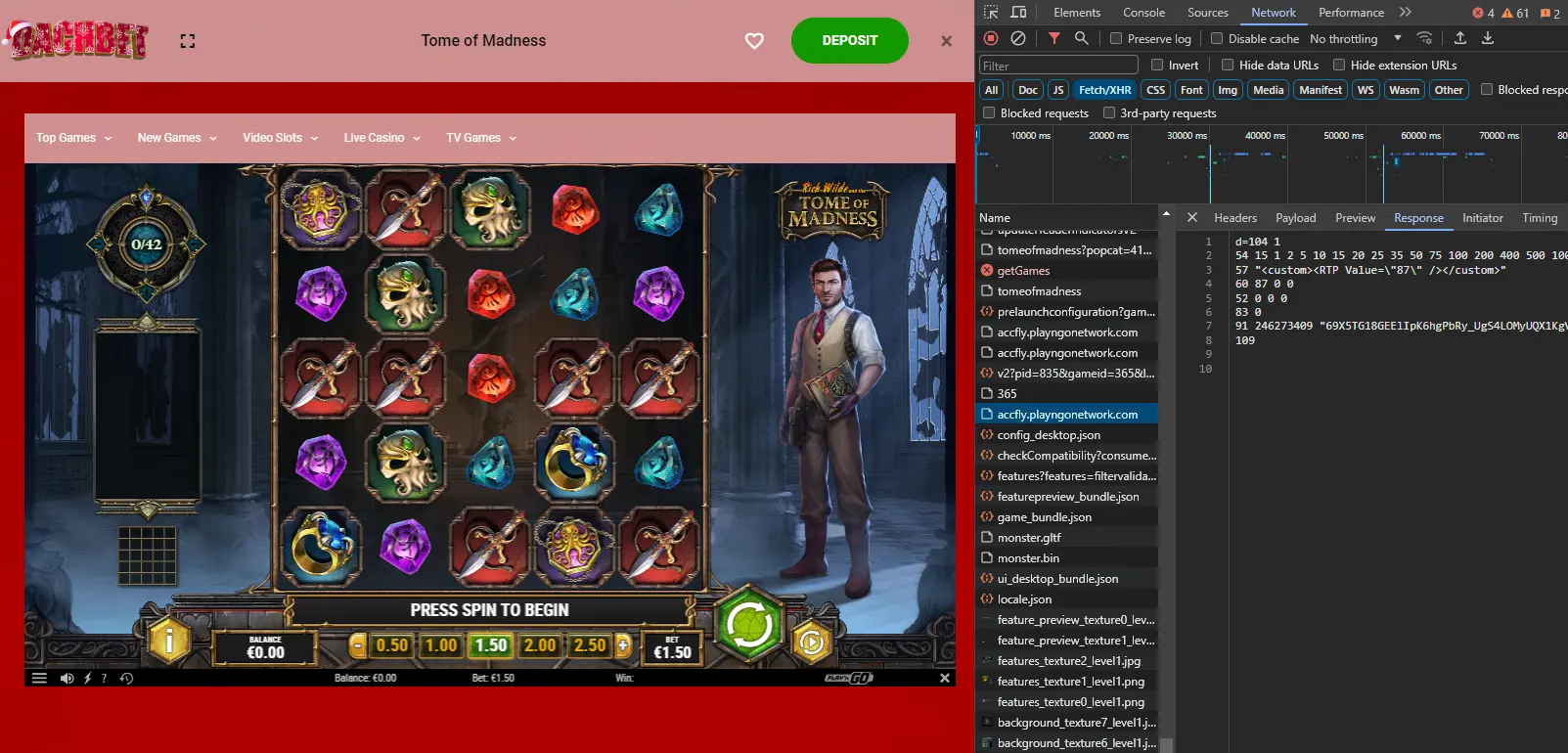Viewport: 1568px width, 753px height.
Task: Toggle the network filter funnel icon
Action: 1053,38
